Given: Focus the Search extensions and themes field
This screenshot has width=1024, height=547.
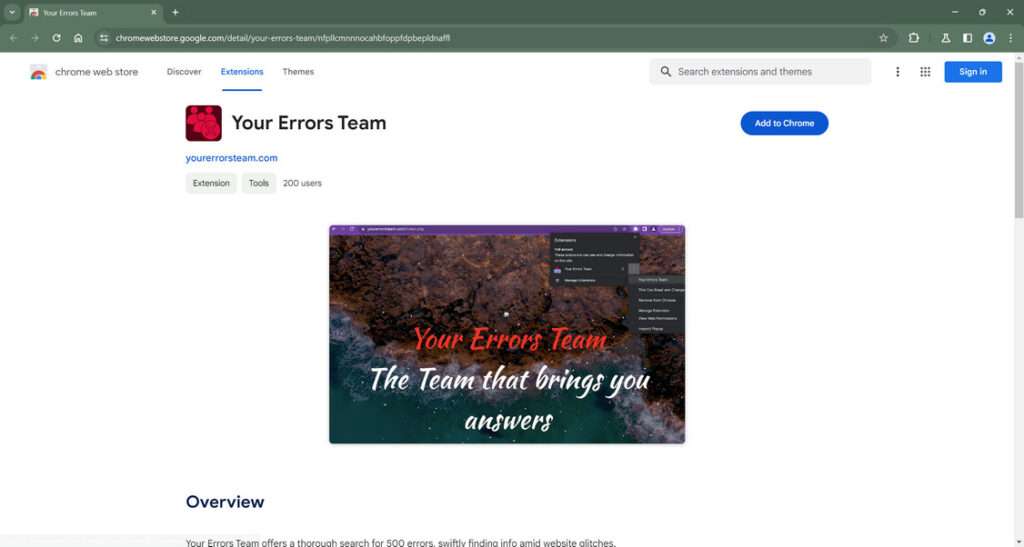Looking at the screenshot, I should pyautogui.click(x=760, y=72).
